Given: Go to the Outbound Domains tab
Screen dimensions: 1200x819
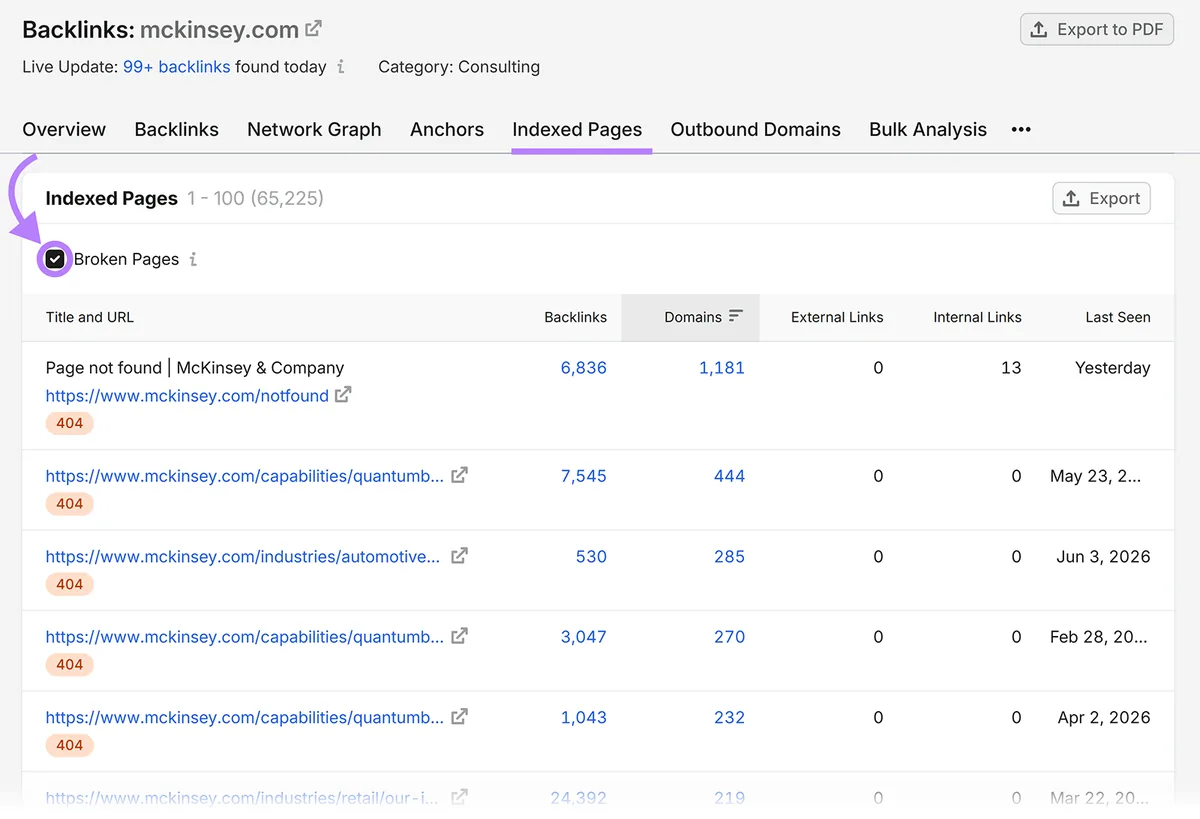Looking at the screenshot, I should click(755, 129).
